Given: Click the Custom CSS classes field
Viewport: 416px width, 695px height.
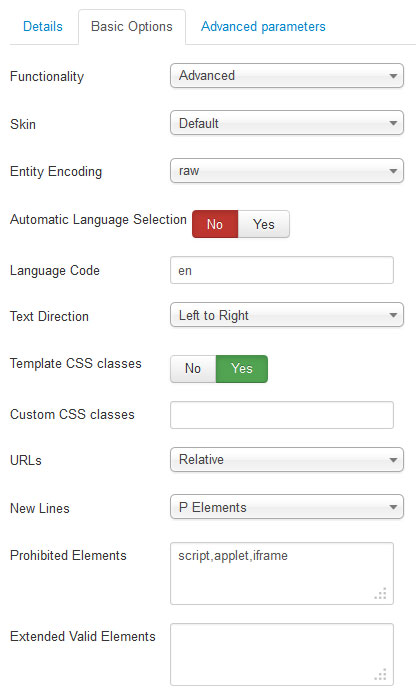Looking at the screenshot, I should [x=282, y=415].
